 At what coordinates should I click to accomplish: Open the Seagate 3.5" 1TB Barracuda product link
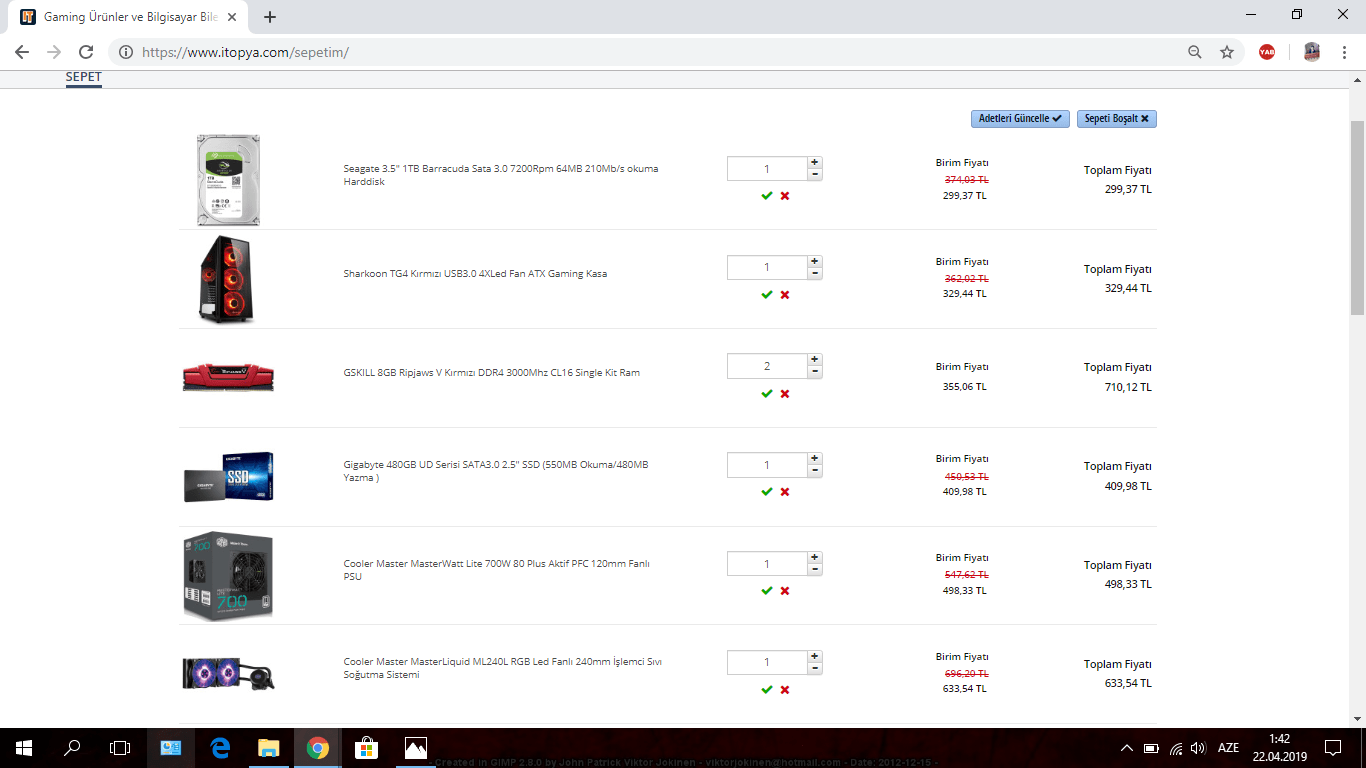[501, 175]
